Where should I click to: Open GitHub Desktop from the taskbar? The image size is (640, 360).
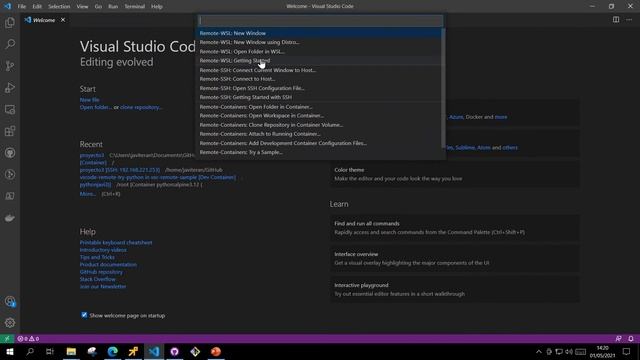coord(174,351)
